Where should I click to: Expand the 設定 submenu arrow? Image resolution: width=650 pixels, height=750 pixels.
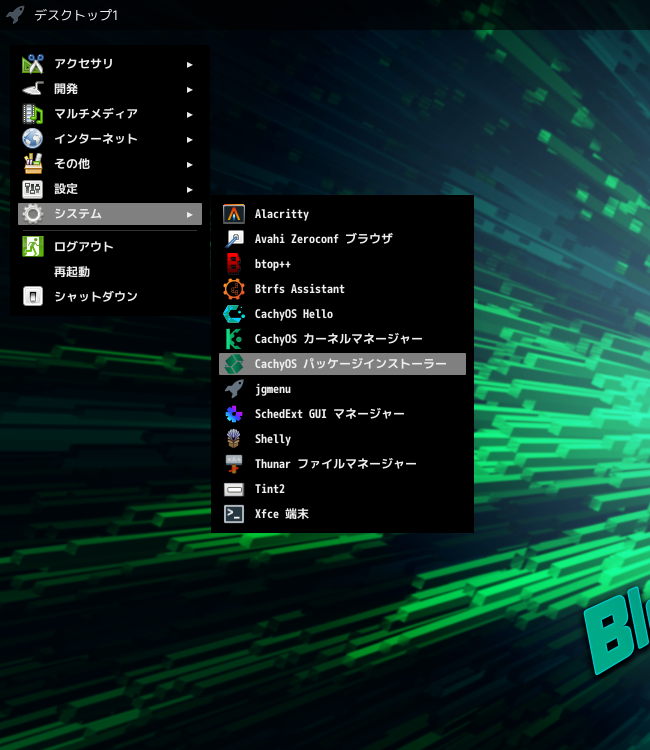point(190,189)
